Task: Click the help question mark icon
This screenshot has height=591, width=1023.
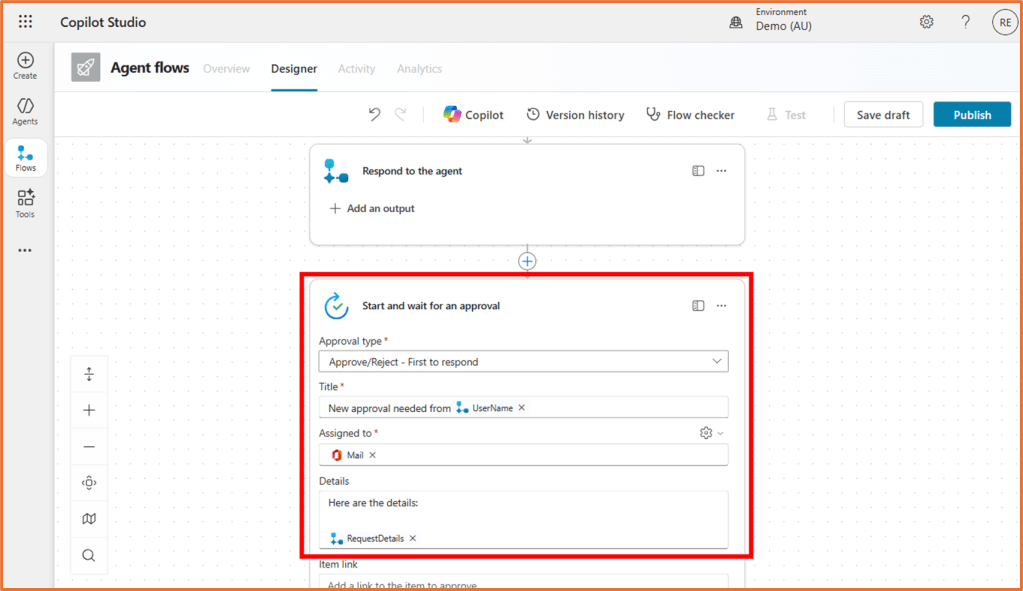Action: pos(965,22)
